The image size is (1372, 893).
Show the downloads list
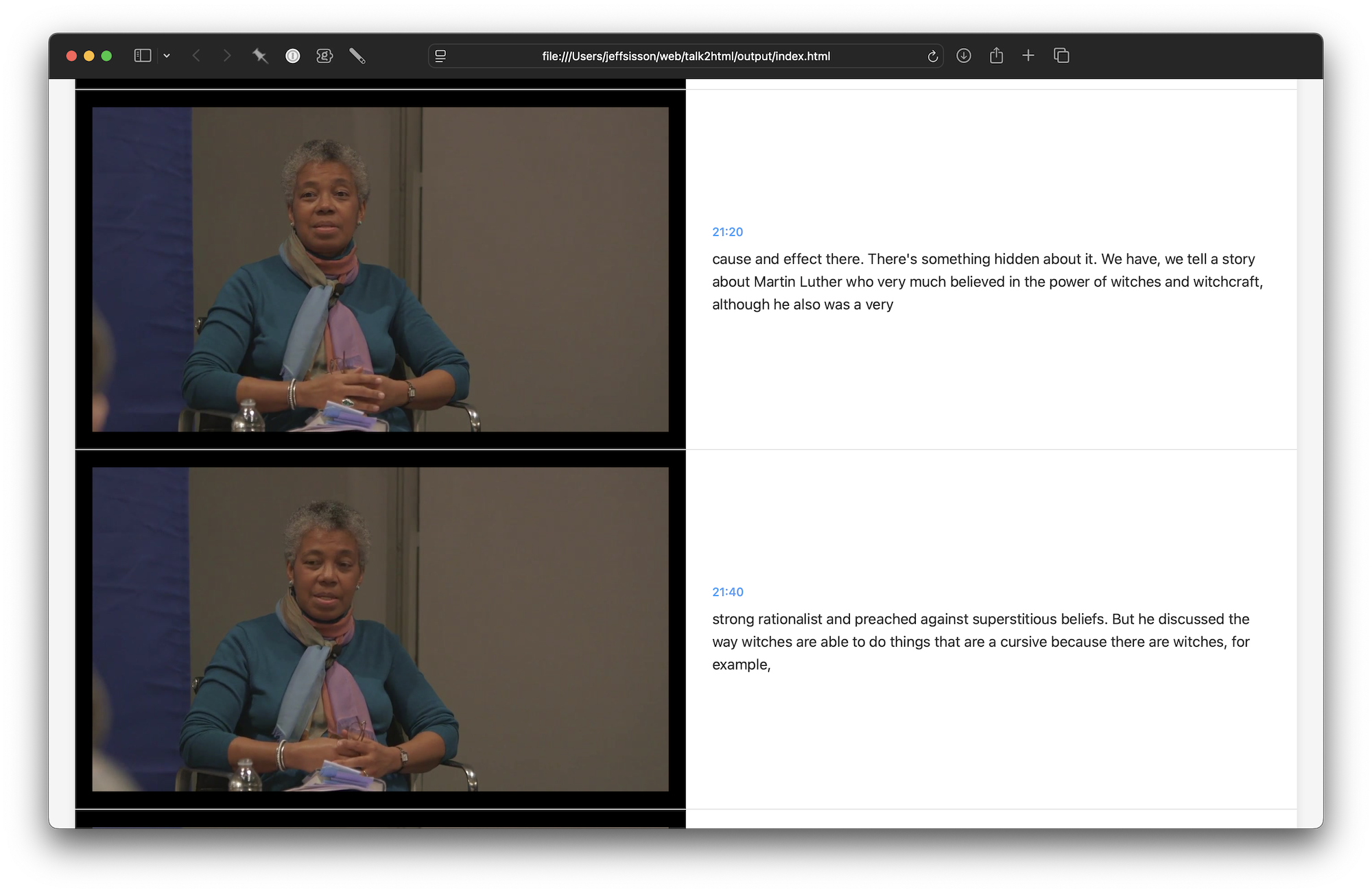[964, 56]
